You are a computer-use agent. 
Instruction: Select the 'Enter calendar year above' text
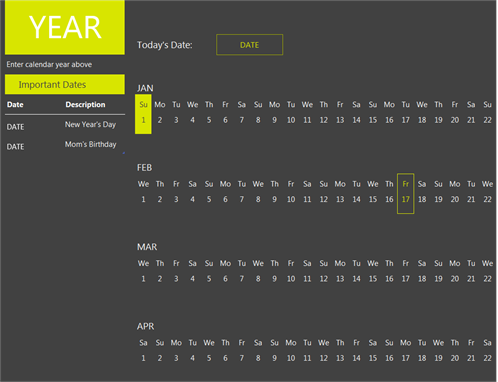pos(49,64)
